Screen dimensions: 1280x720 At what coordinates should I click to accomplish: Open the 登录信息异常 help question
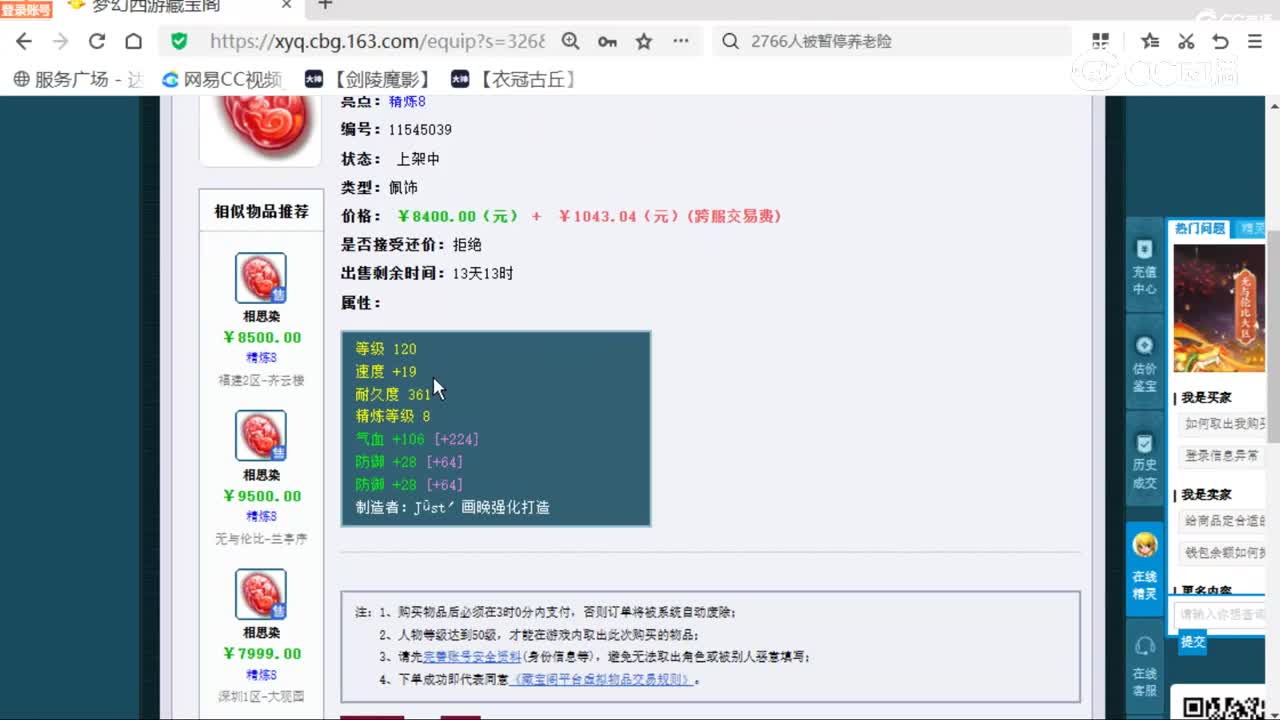(x=1223, y=455)
